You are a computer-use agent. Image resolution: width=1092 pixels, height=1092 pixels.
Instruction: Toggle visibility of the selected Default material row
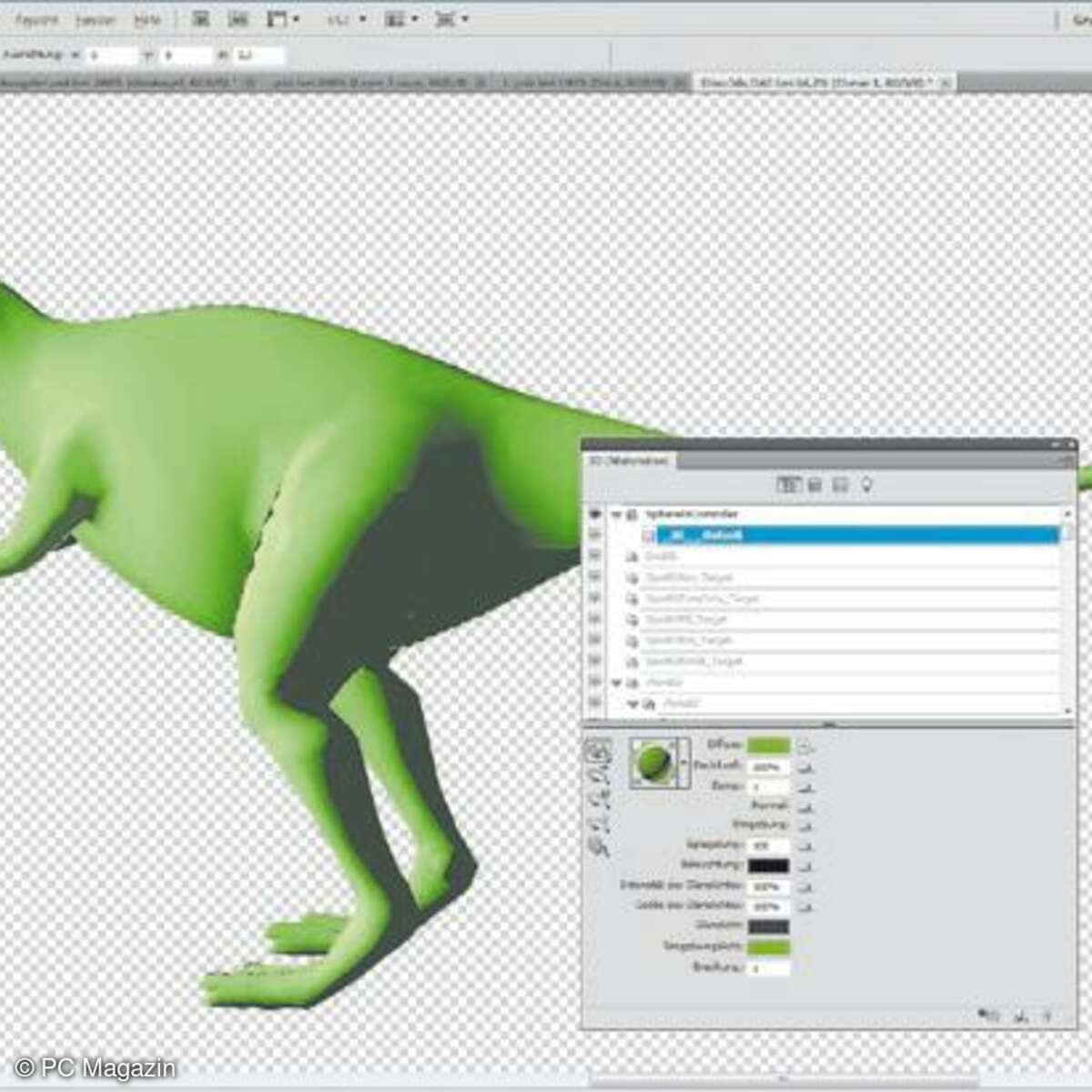(x=595, y=535)
